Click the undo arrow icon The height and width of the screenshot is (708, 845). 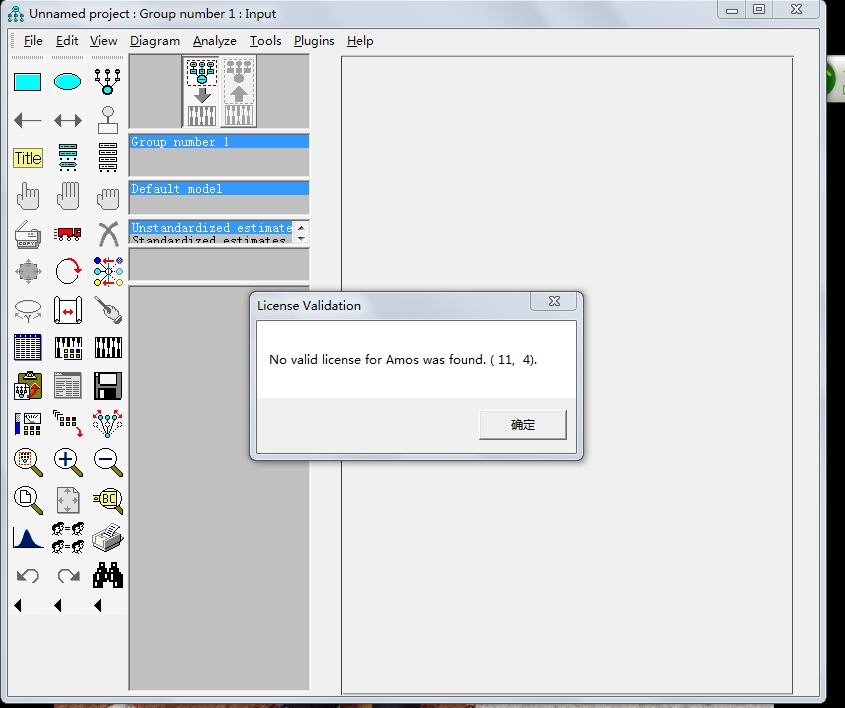click(x=27, y=575)
